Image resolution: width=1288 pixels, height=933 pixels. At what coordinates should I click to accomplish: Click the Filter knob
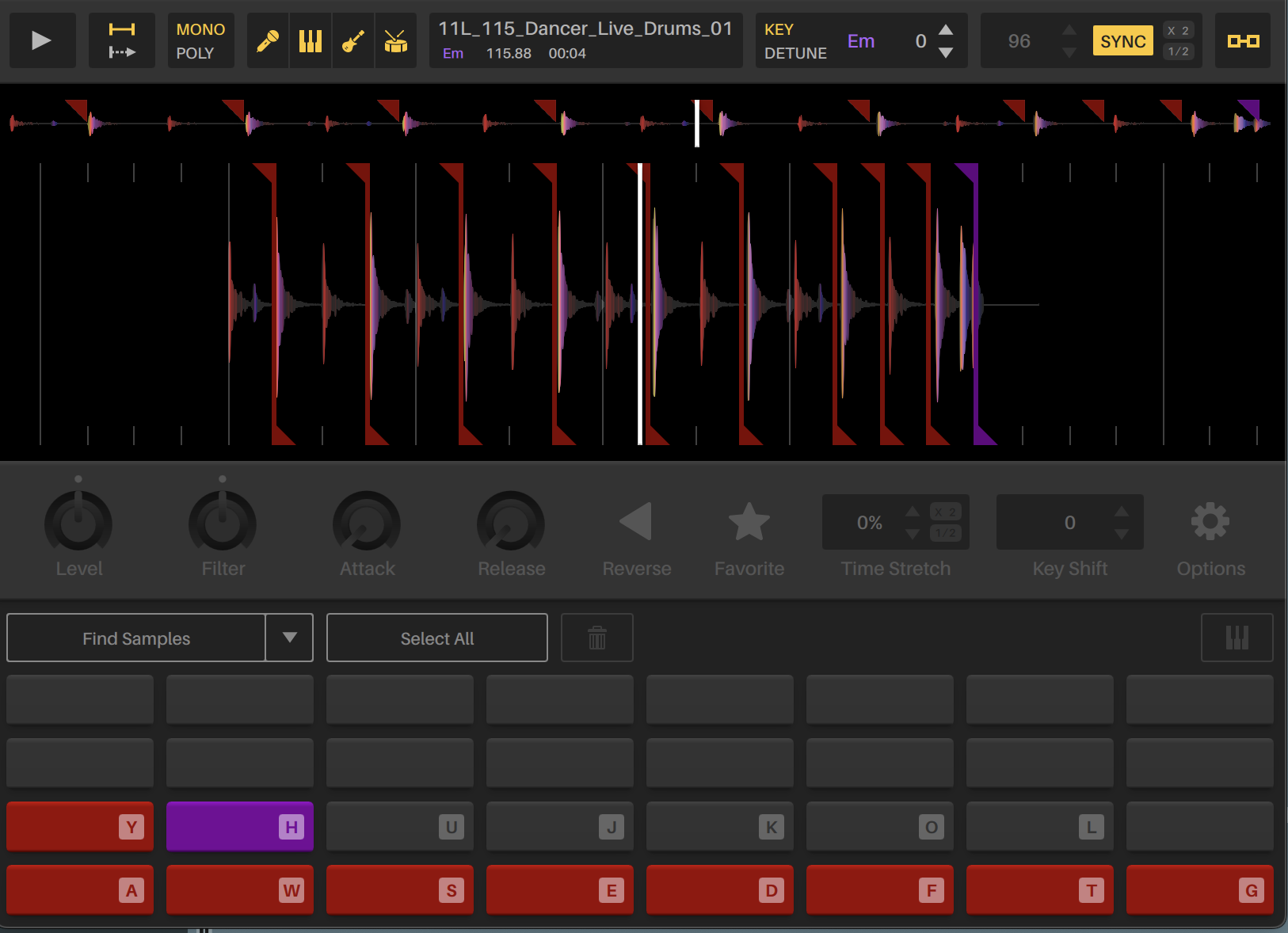pos(223,522)
